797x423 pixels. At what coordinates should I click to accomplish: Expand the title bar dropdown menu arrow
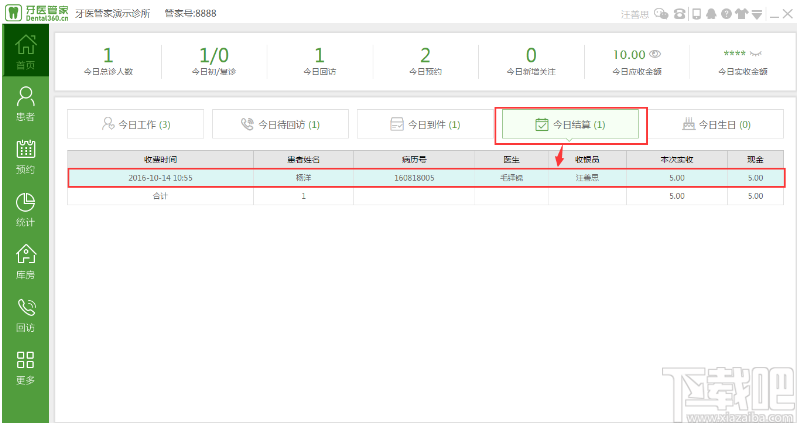[757, 14]
